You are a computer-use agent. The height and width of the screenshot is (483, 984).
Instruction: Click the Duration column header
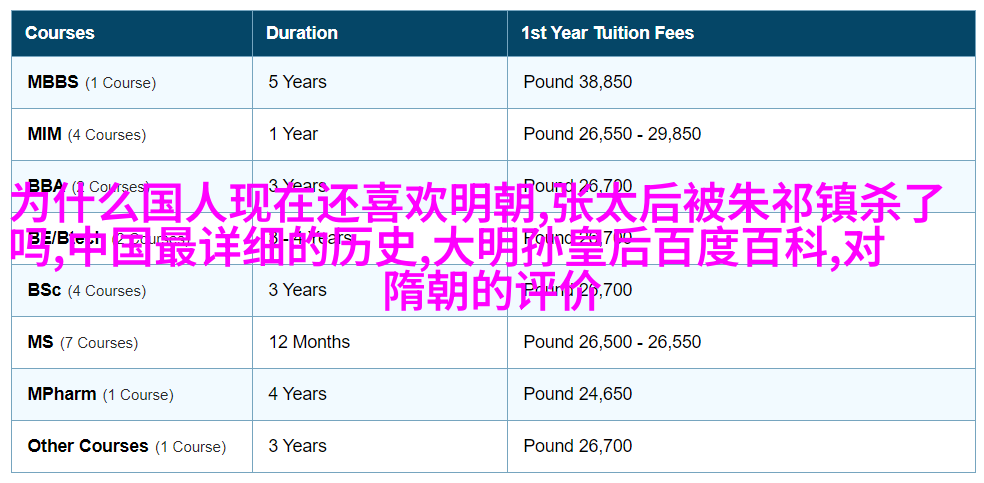point(302,33)
